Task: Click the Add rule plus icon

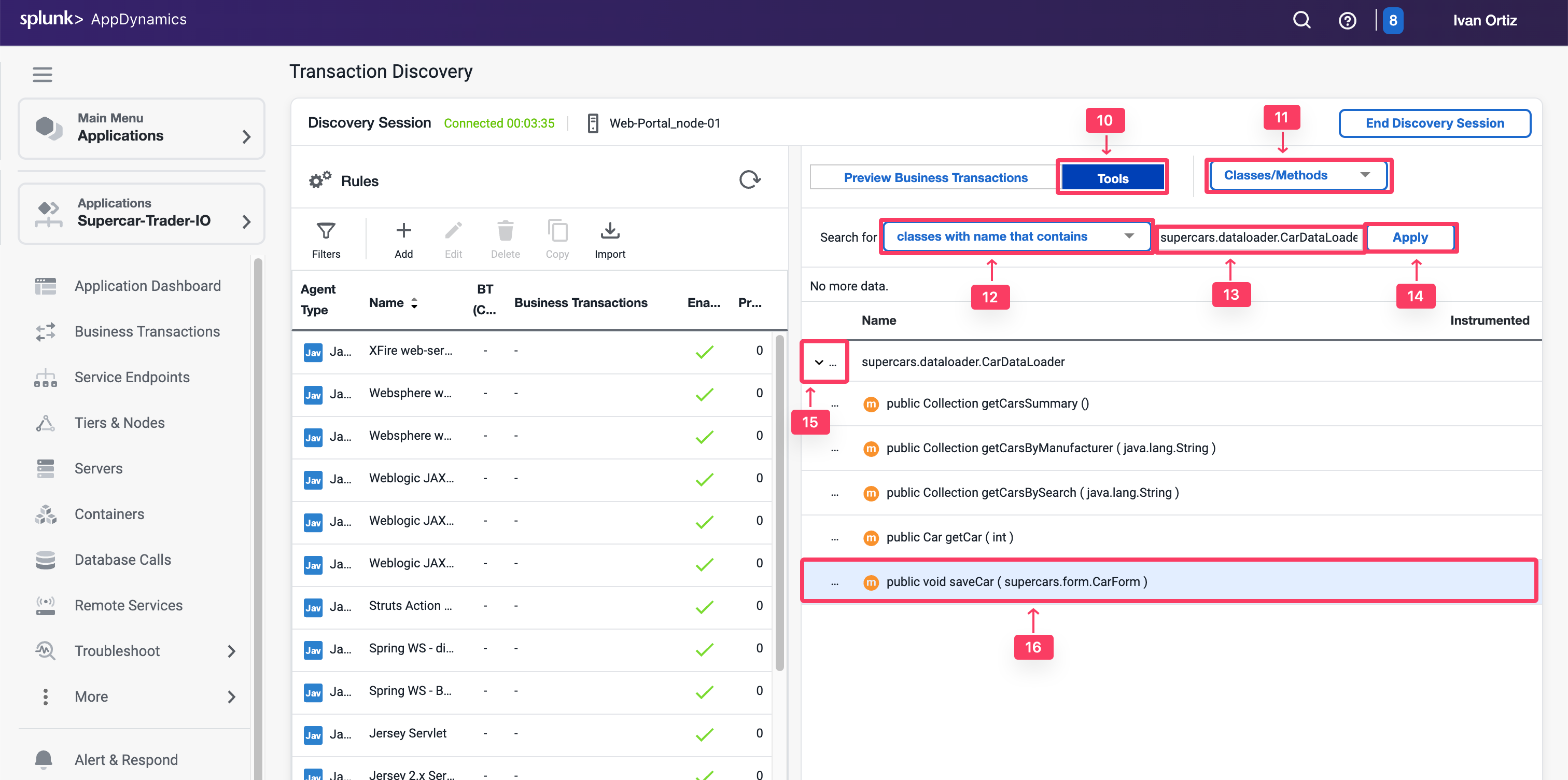Action: tap(403, 231)
